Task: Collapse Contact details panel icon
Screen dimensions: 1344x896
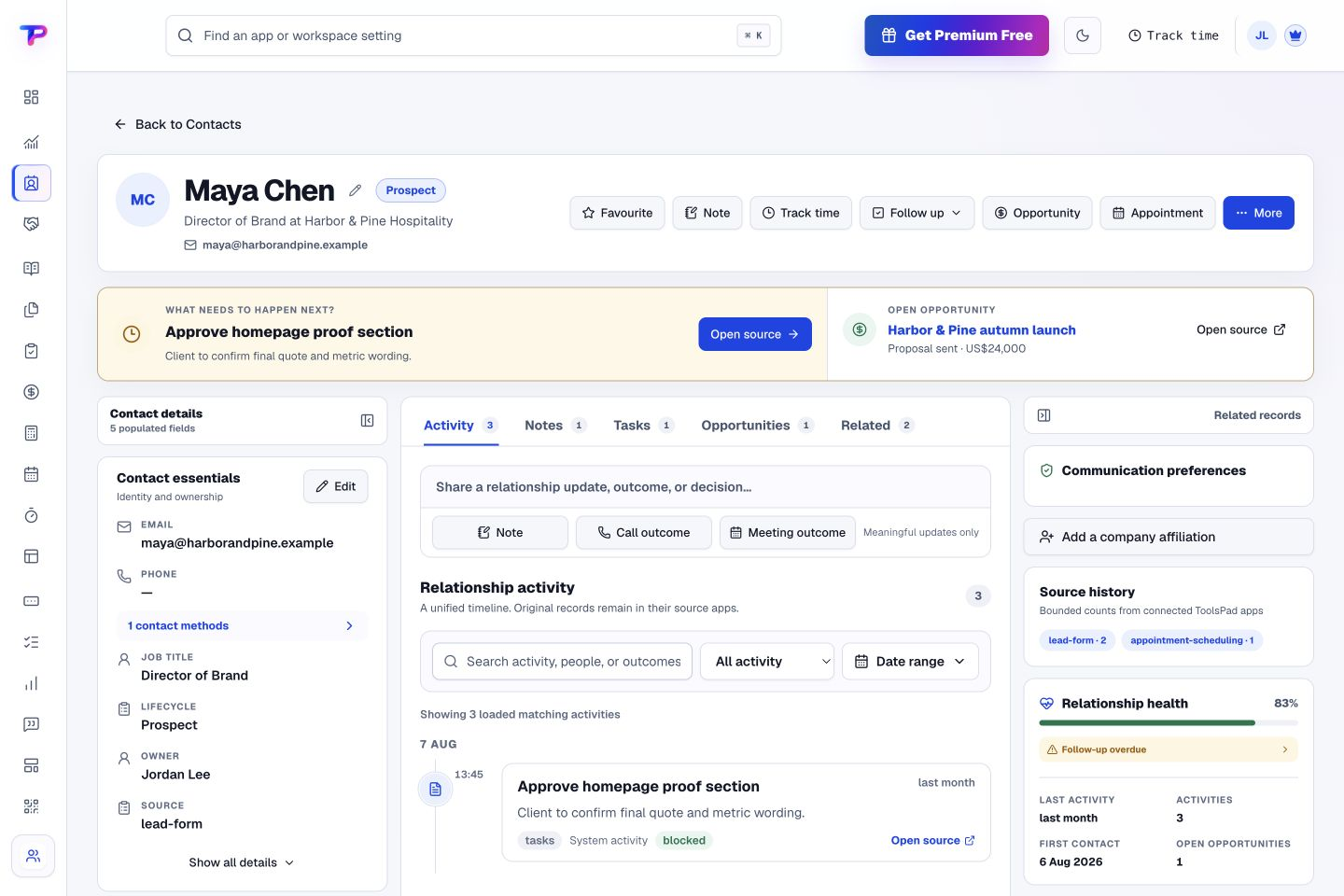Action: point(368,421)
